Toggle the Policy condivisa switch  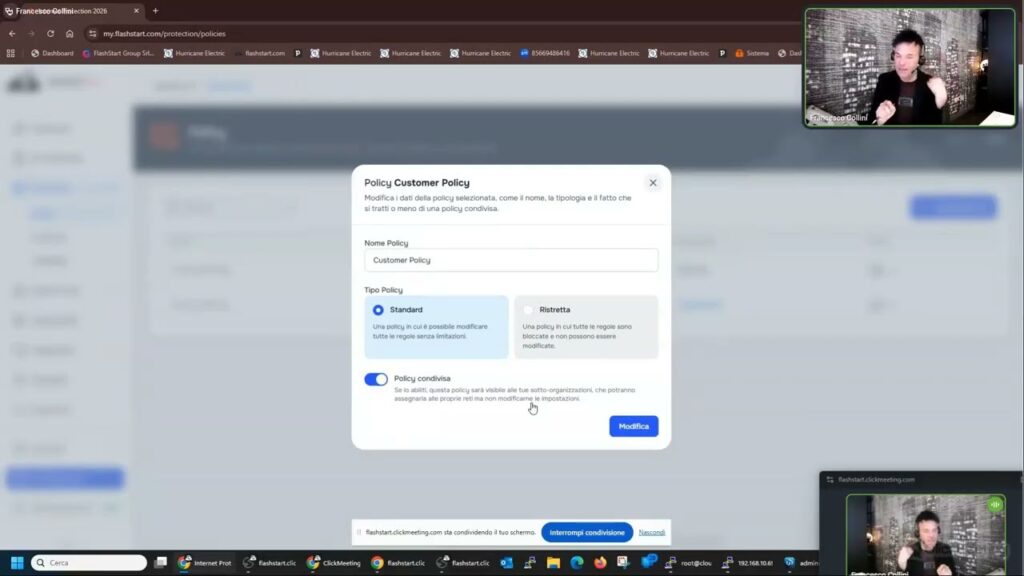[376, 379]
